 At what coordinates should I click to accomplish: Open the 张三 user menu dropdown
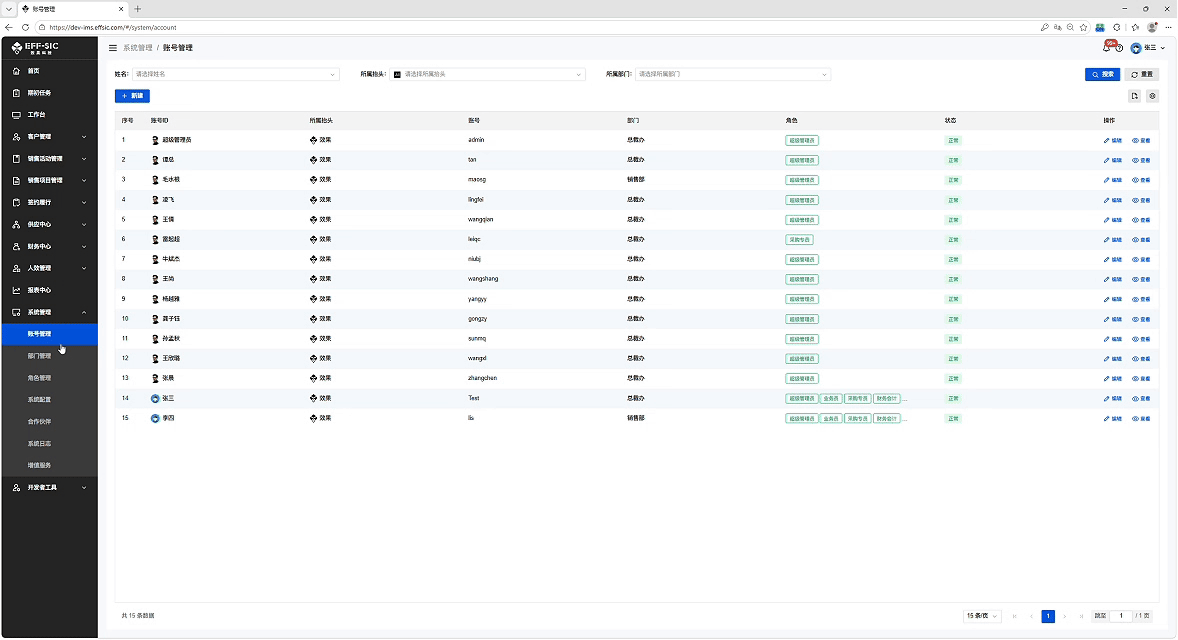(x=1148, y=48)
